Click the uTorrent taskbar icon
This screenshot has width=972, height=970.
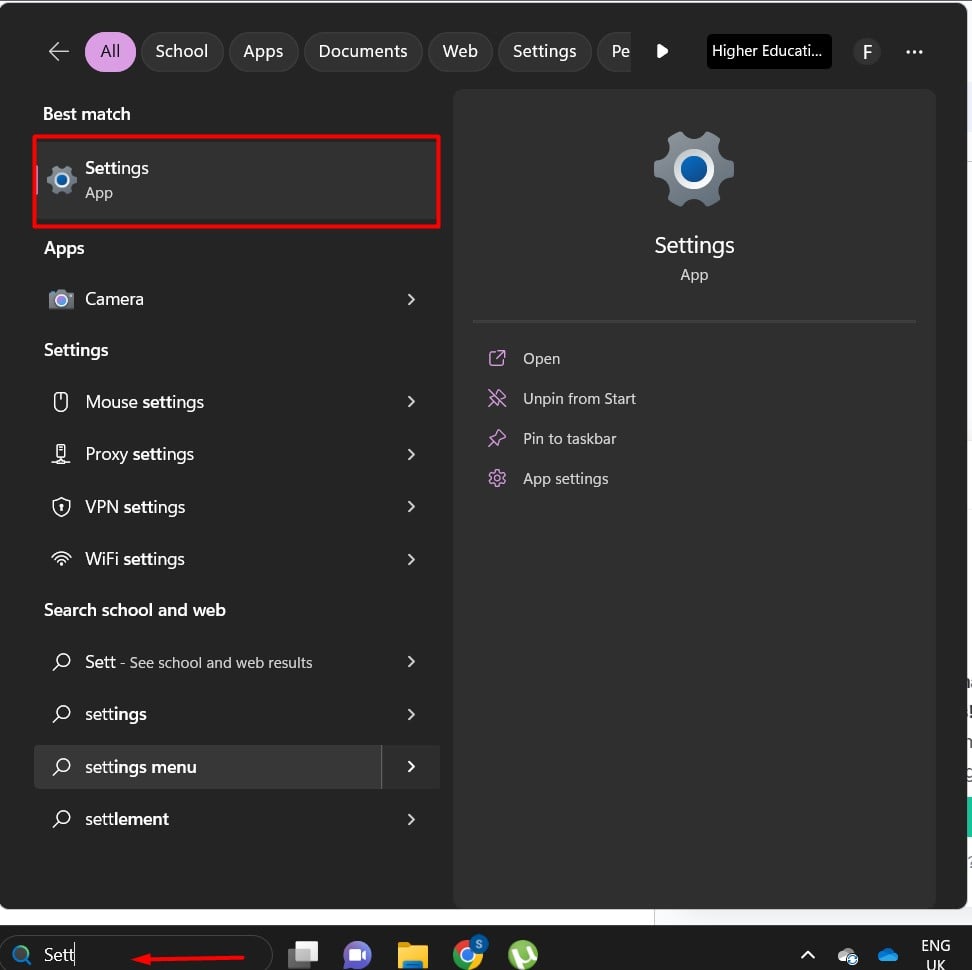(522, 954)
